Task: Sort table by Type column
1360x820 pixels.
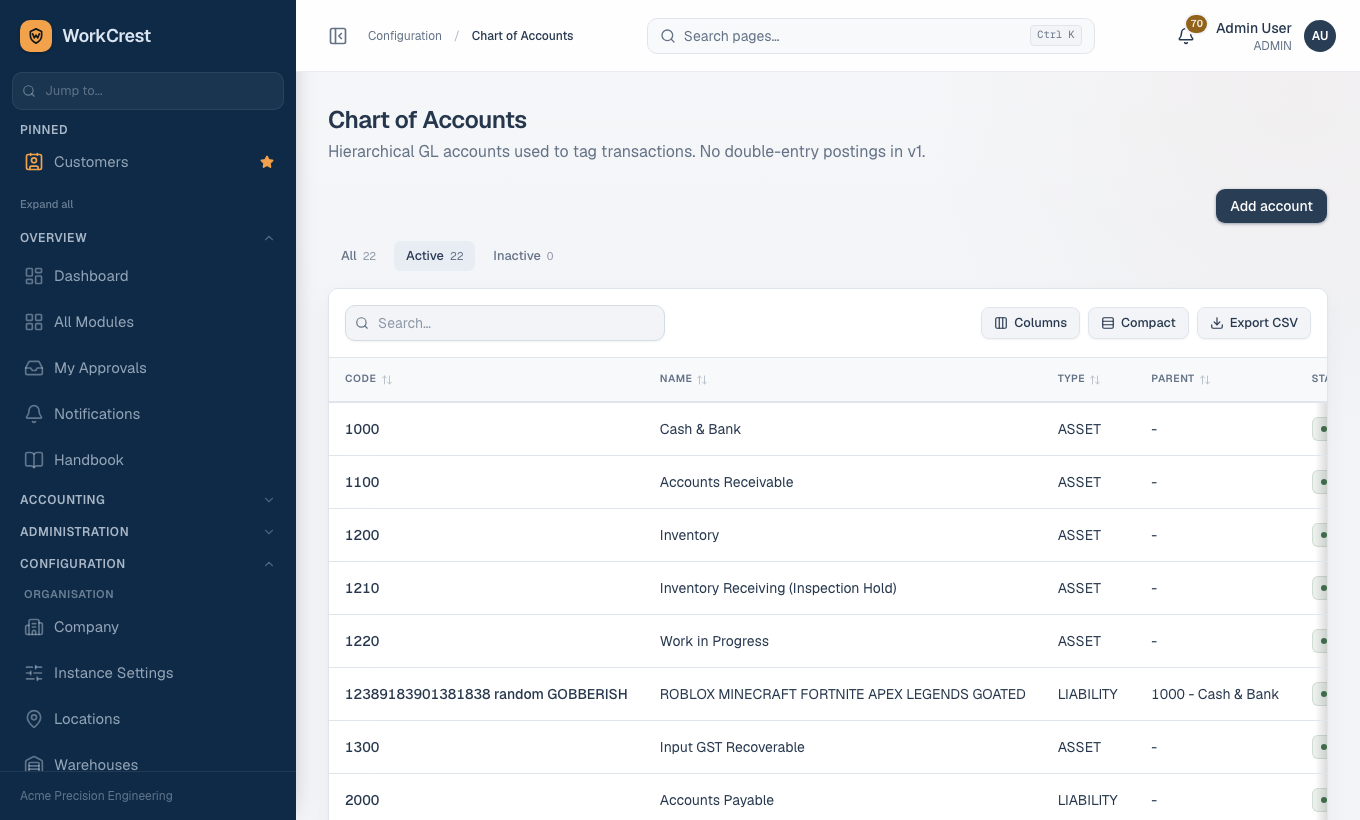Action: coord(1079,379)
